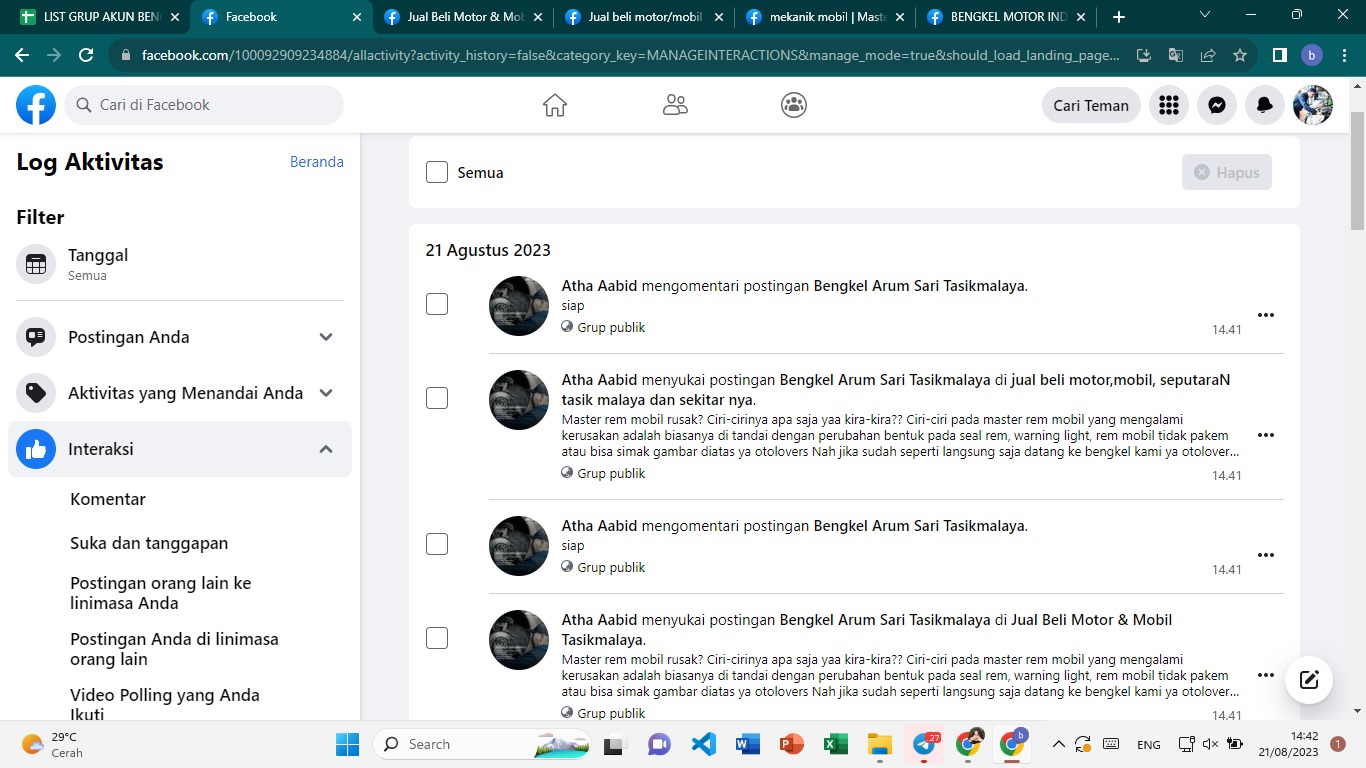This screenshot has width=1366, height=768.
Task: Expand the Postingan Anda section chevron
Action: [x=326, y=337]
